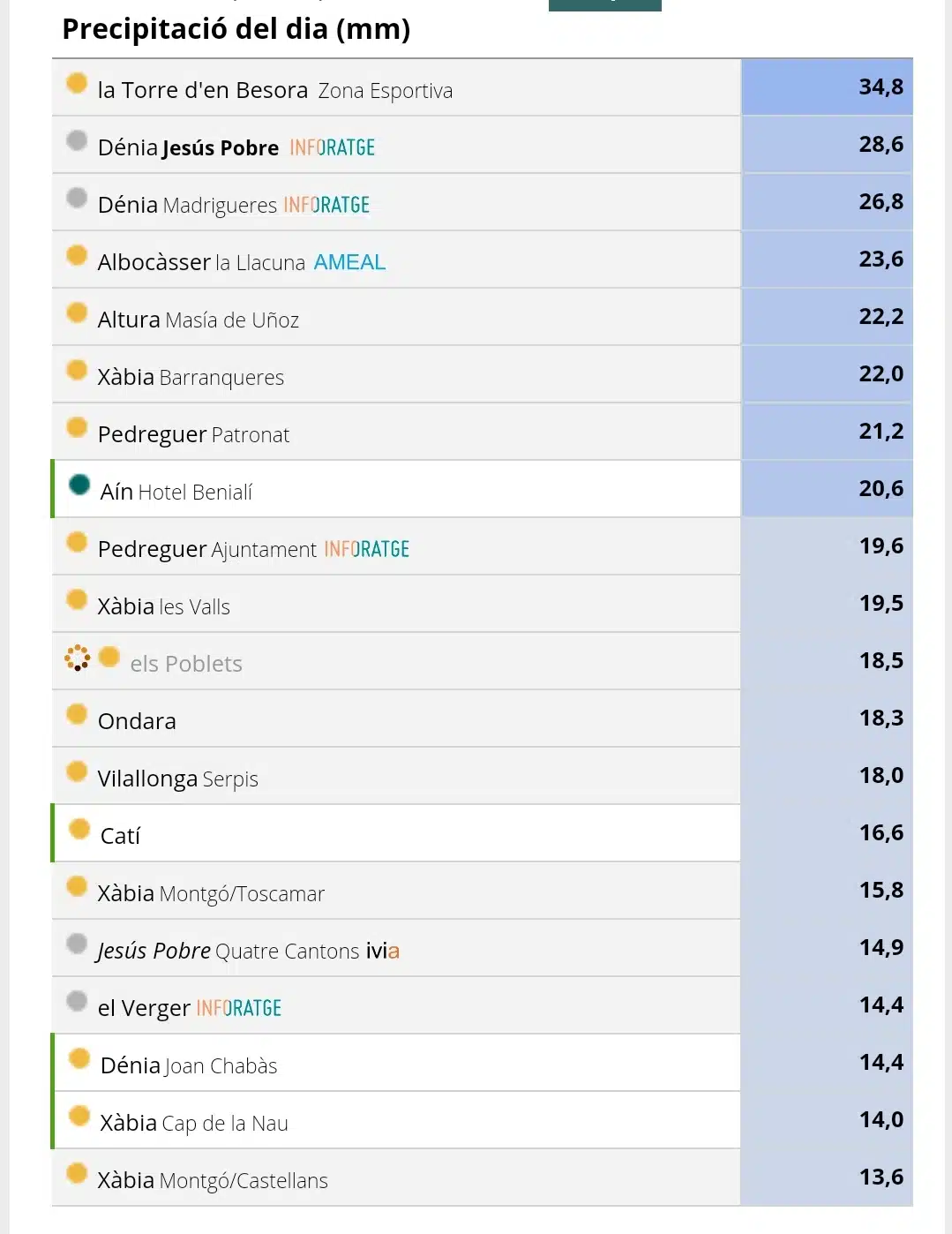Open the Xàbia Barranqueres station link
Image resolution: width=952 pixels, height=1234 pixels.
pos(191,377)
